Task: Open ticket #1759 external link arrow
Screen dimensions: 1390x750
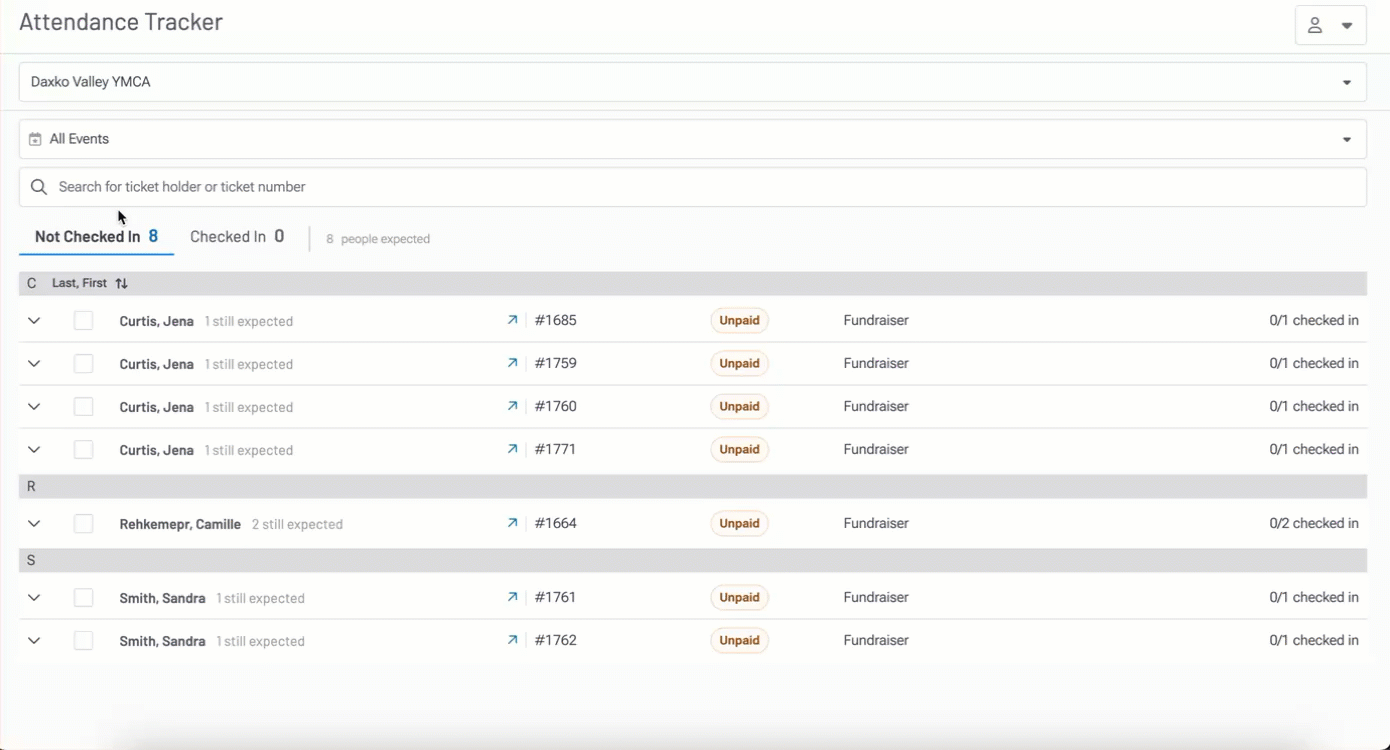Action: tap(512, 364)
